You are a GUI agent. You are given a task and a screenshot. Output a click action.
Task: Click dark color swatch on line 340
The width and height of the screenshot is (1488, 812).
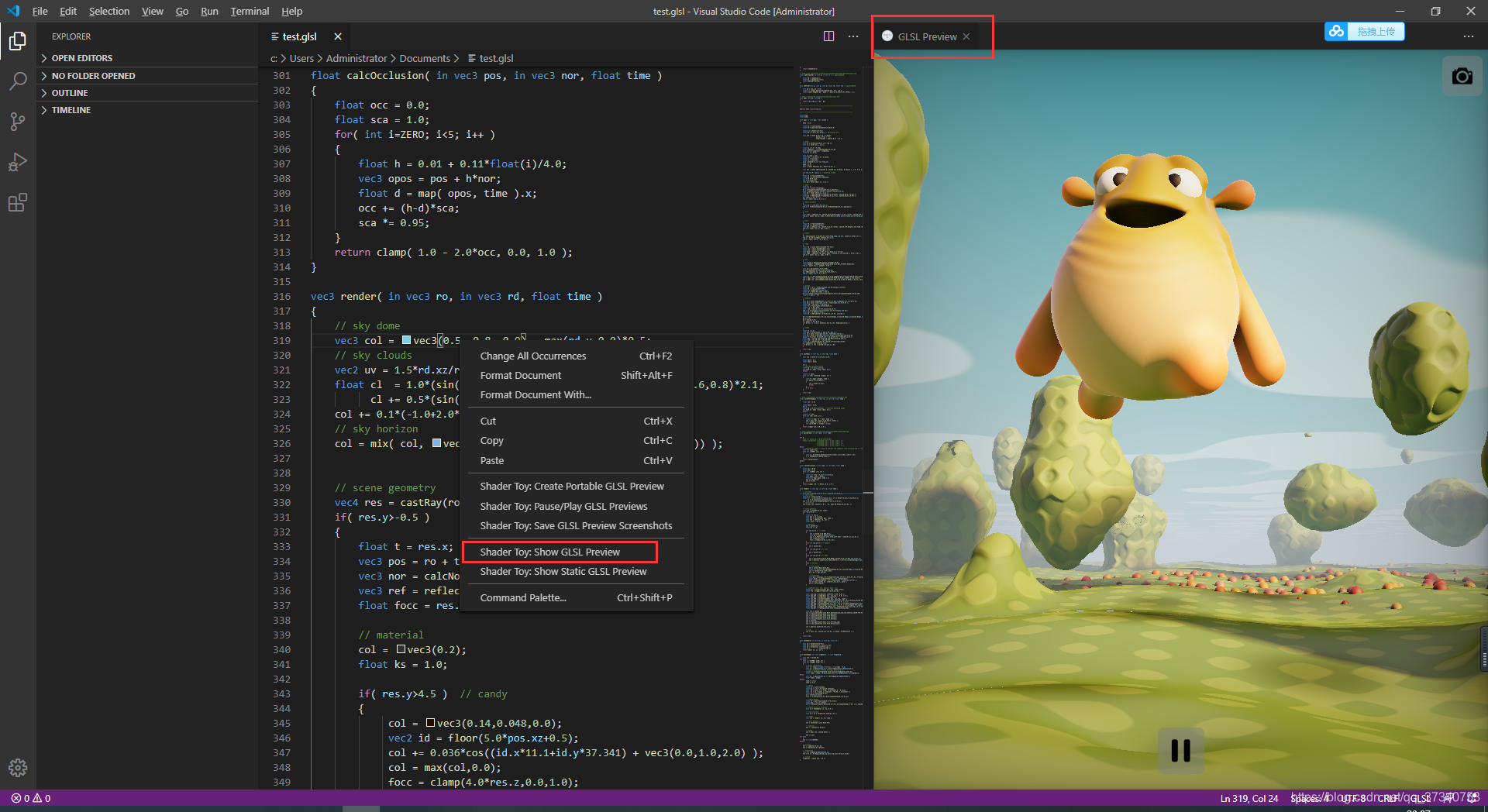[401, 649]
